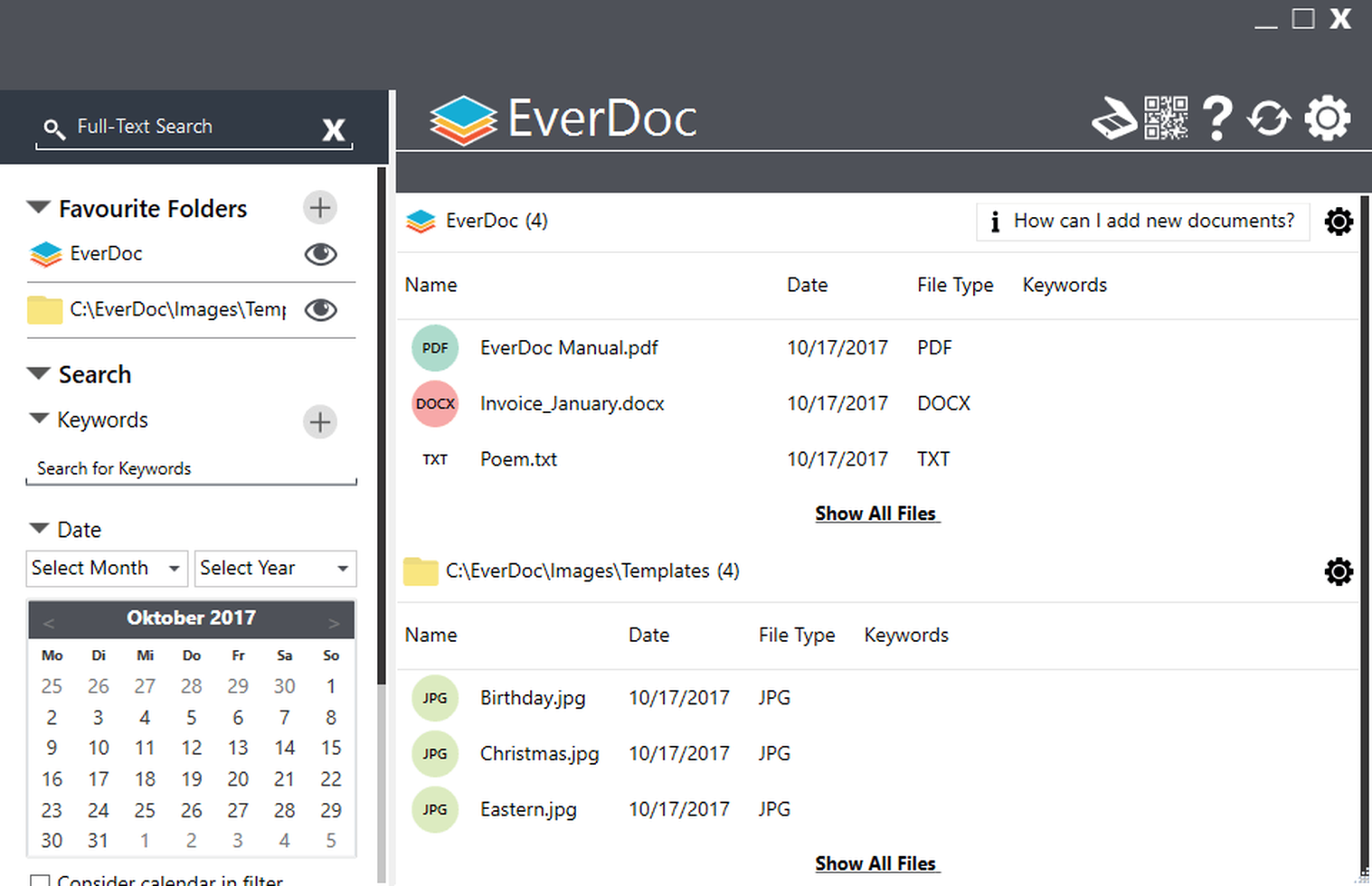Open Christmas.jpg
The width and height of the screenshot is (1372, 886).
click(540, 754)
